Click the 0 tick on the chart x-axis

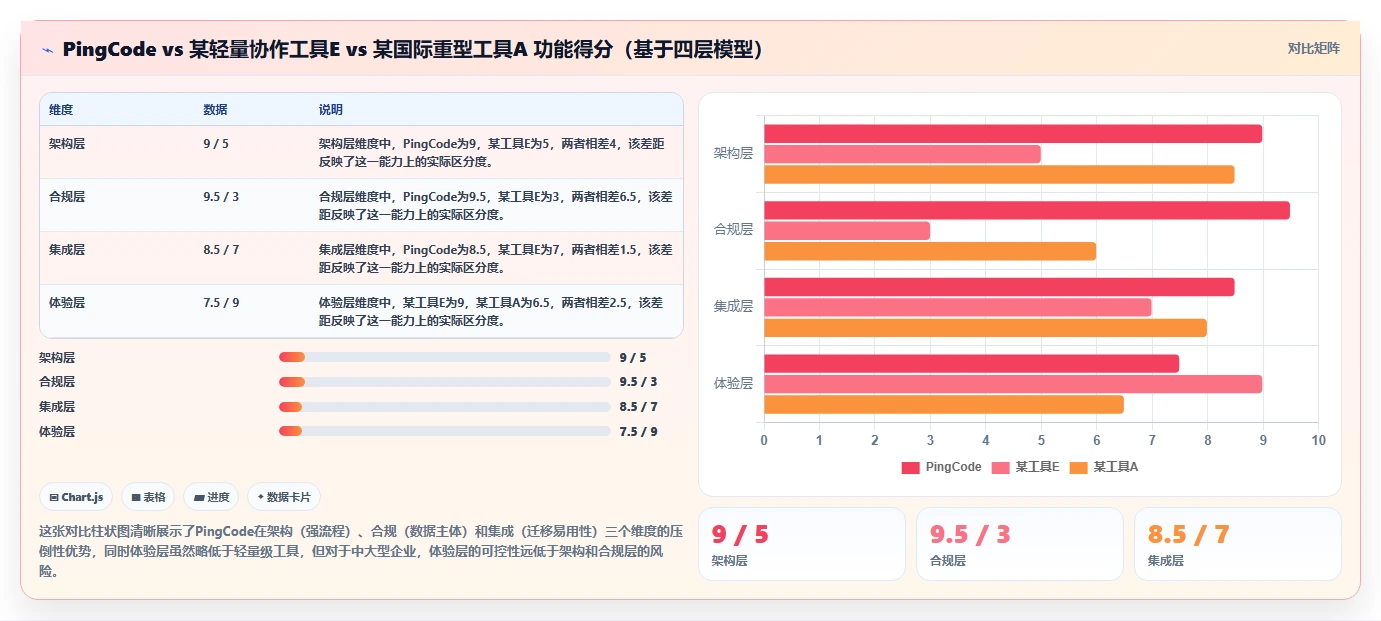coord(764,441)
